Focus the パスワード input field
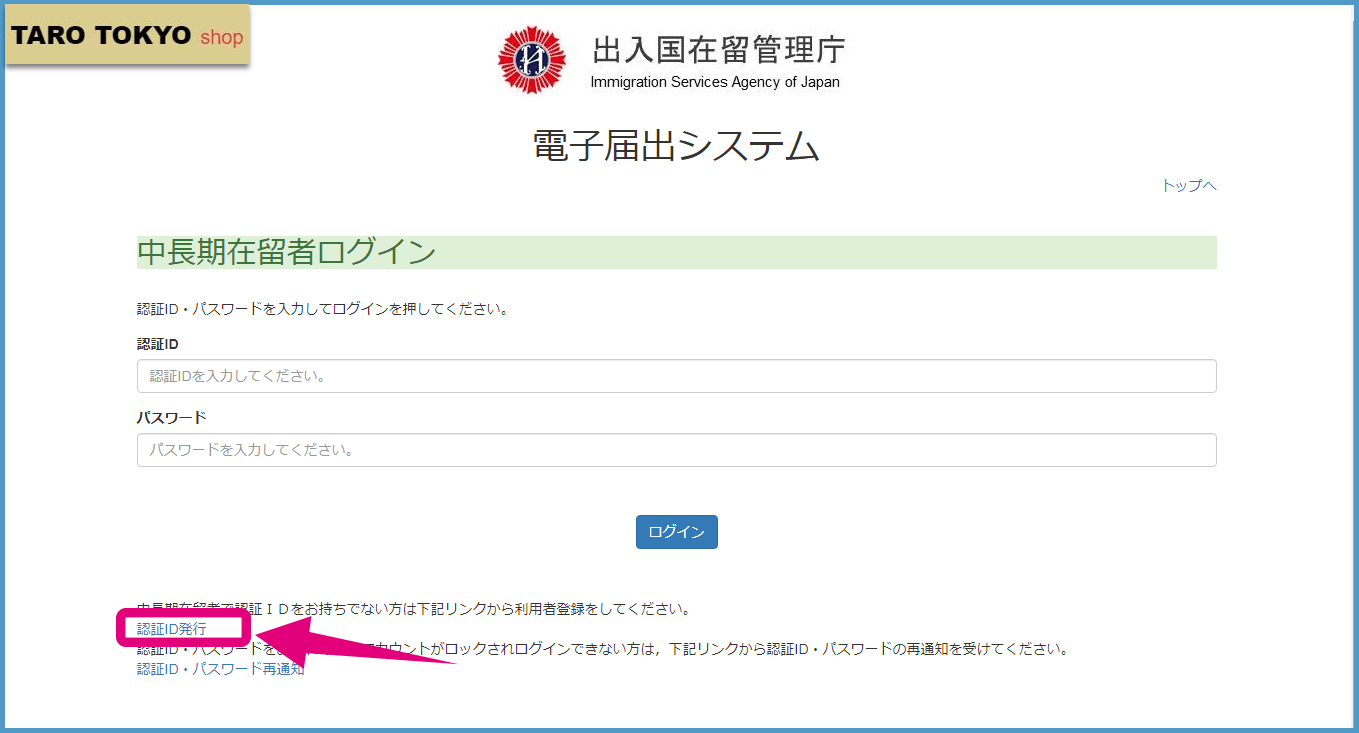This screenshot has height=733, width=1359. [x=676, y=450]
